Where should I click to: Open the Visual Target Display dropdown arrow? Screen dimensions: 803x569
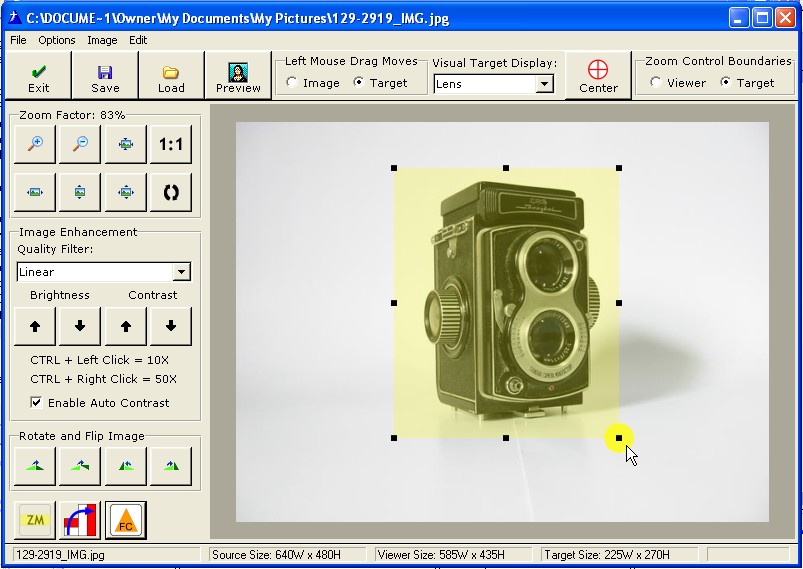[x=544, y=83]
